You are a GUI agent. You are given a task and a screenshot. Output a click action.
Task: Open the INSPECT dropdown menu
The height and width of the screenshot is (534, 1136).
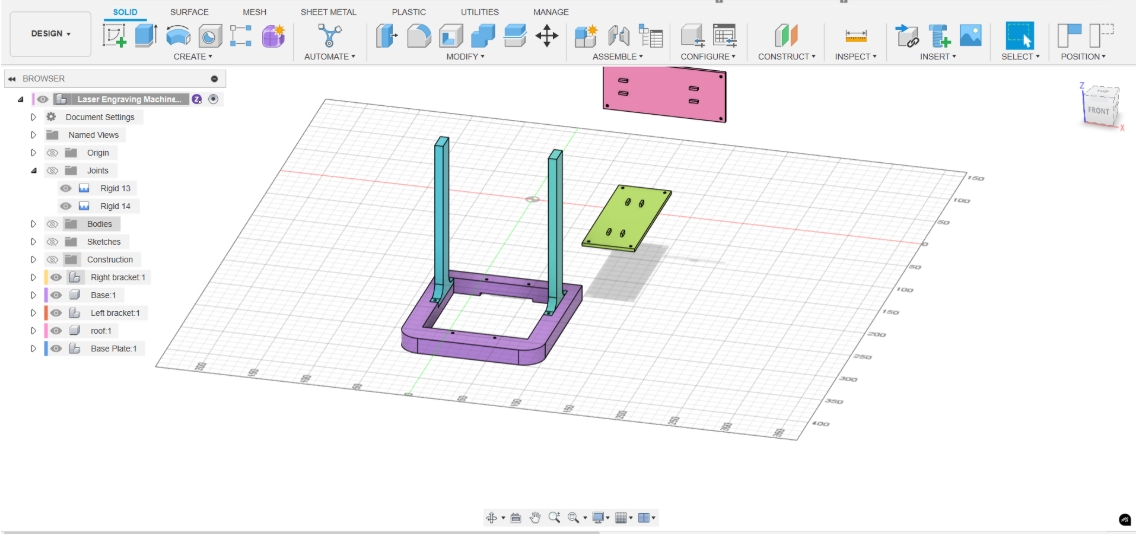click(x=856, y=57)
